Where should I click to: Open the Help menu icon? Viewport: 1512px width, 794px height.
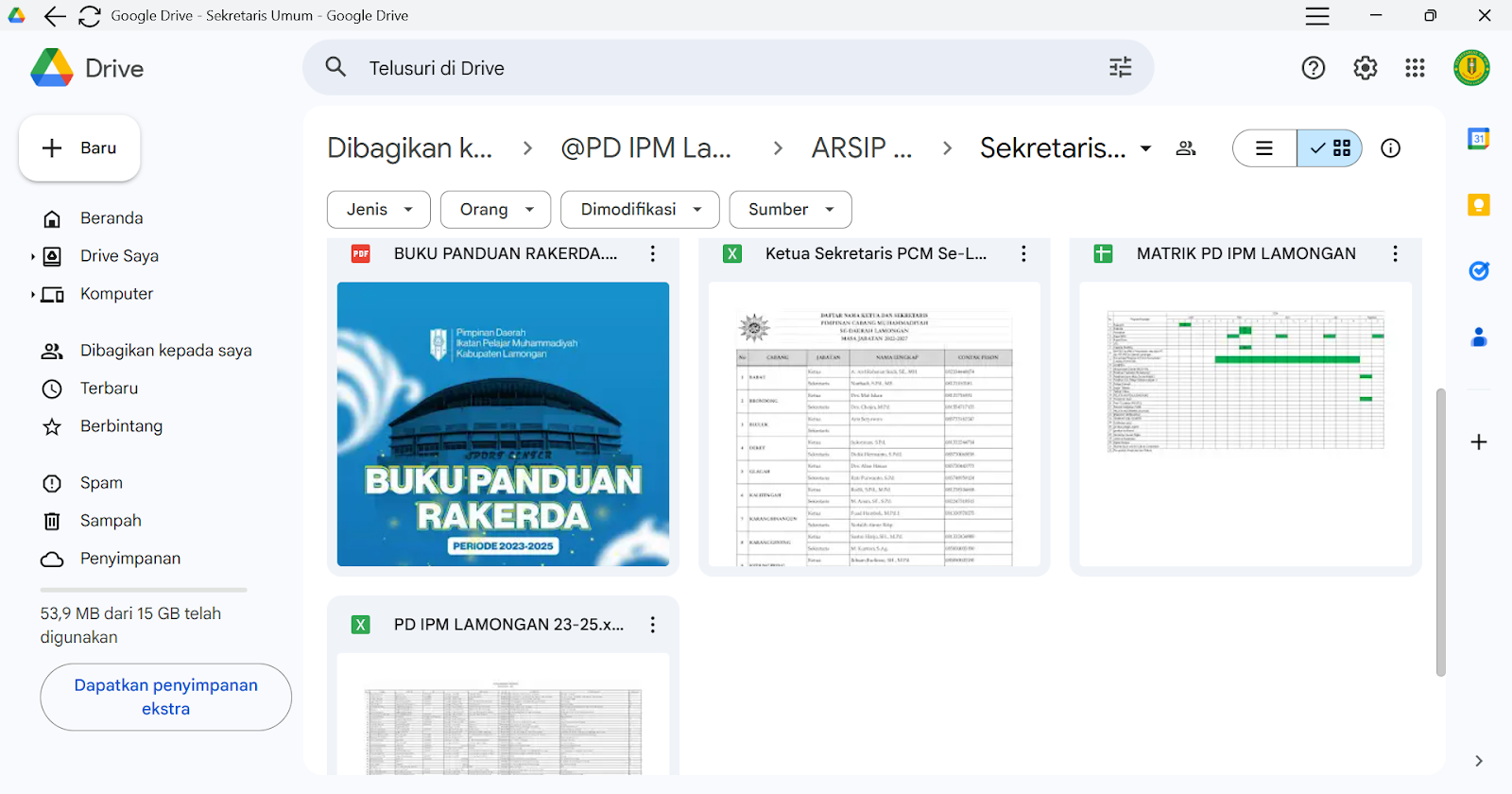[x=1314, y=68]
